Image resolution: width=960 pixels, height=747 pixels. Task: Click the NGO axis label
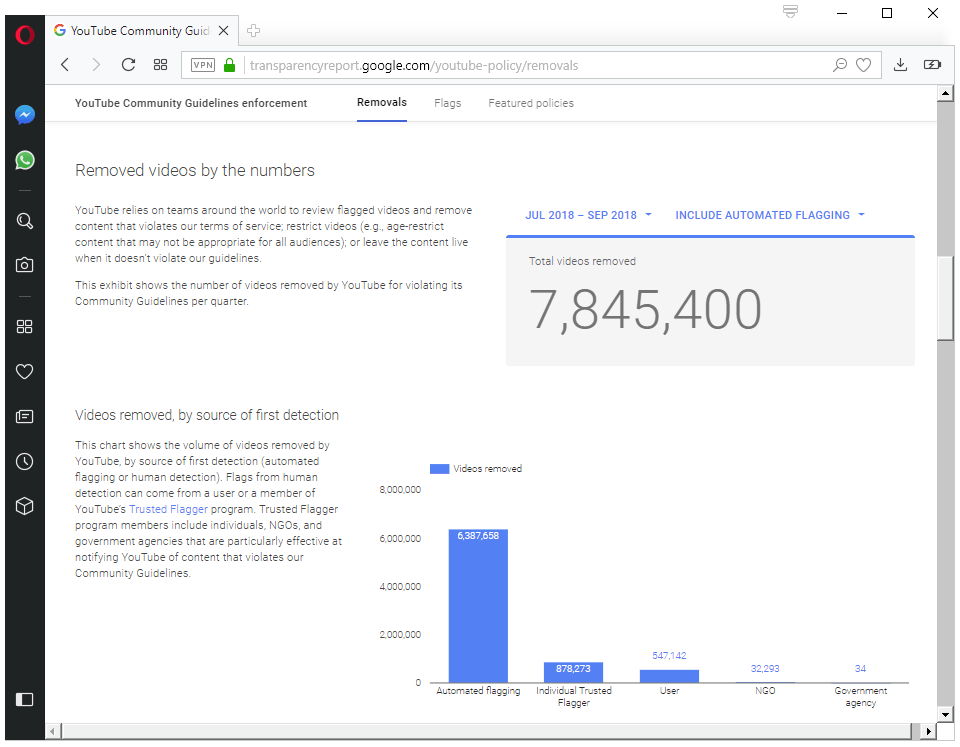pos(765,690)
